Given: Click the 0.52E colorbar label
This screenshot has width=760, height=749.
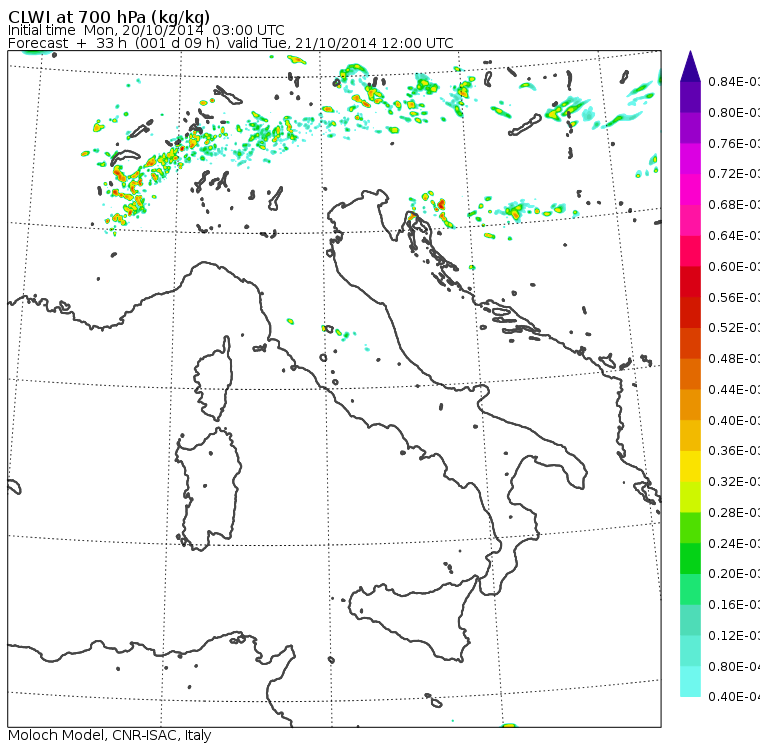Looking at the screenshot, I should pyautogui.click(x=734, y=328).
